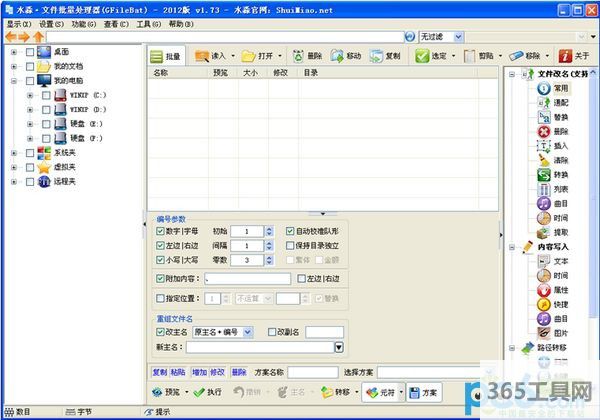
Task: Click the 复制 (Copy) toolbar icon
Action: click(385, 56)
